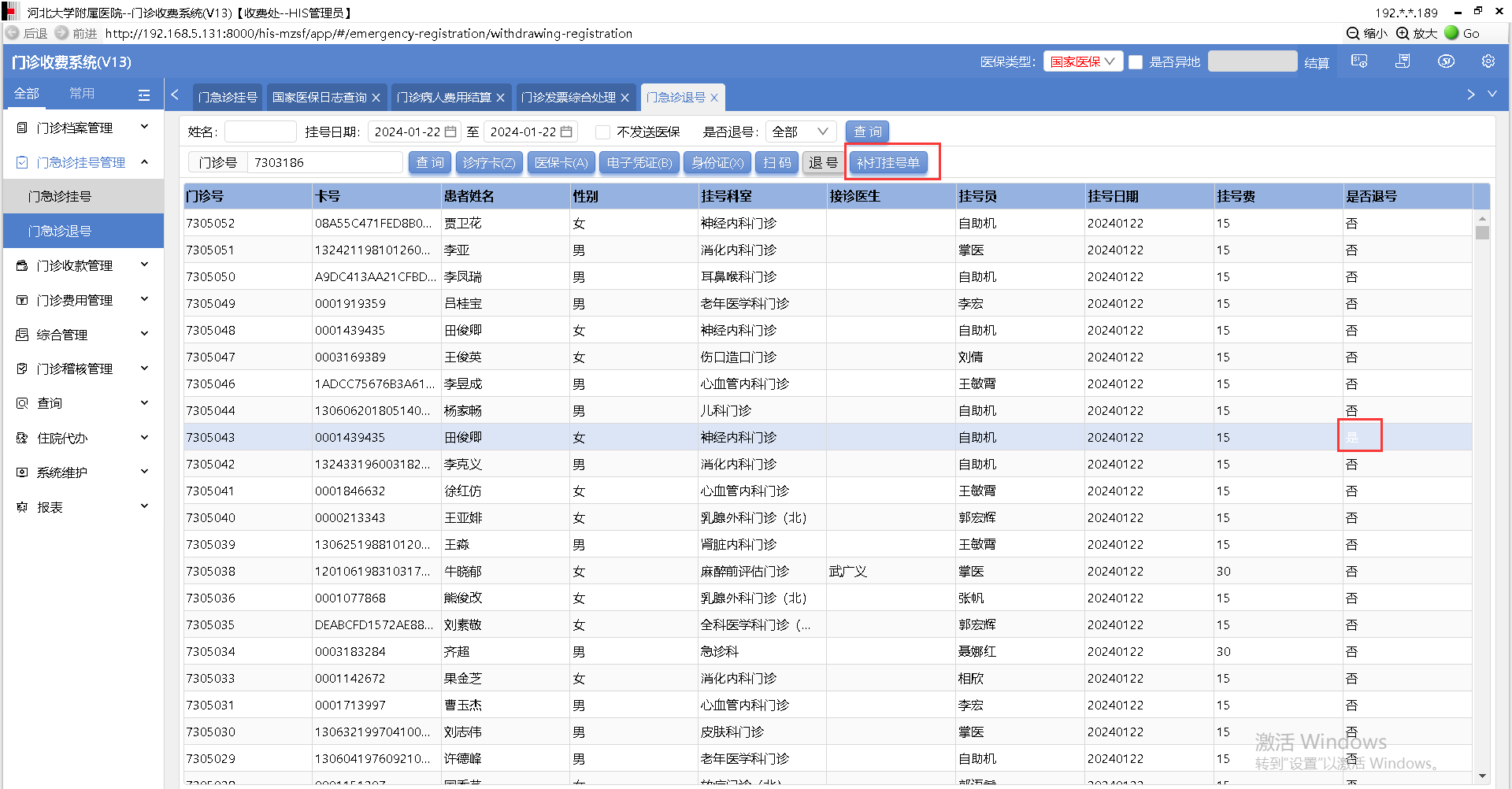
Task: Expand the 门诊档案管理 menu chevron
Action: pyautogui.click(x=144, y=127)
